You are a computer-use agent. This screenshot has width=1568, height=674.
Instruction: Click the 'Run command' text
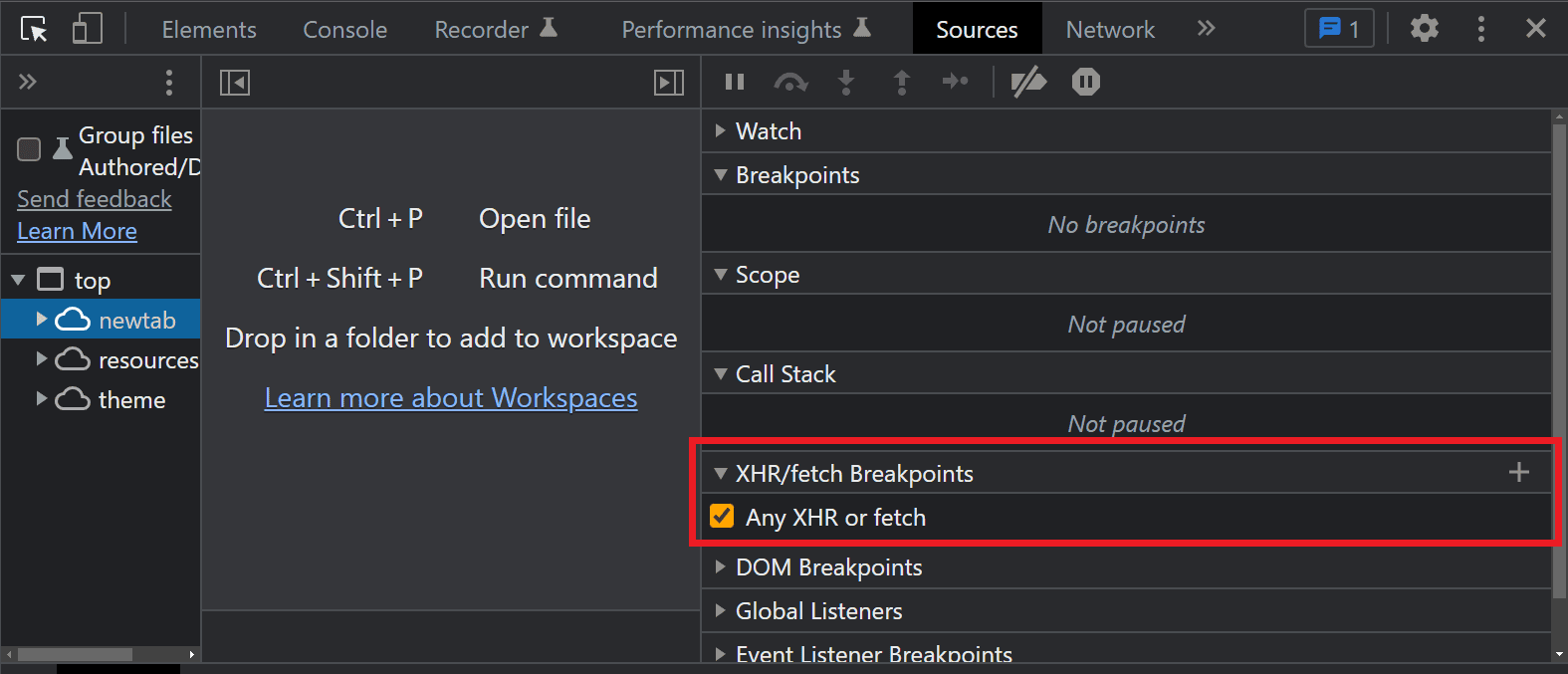point(568,279)
